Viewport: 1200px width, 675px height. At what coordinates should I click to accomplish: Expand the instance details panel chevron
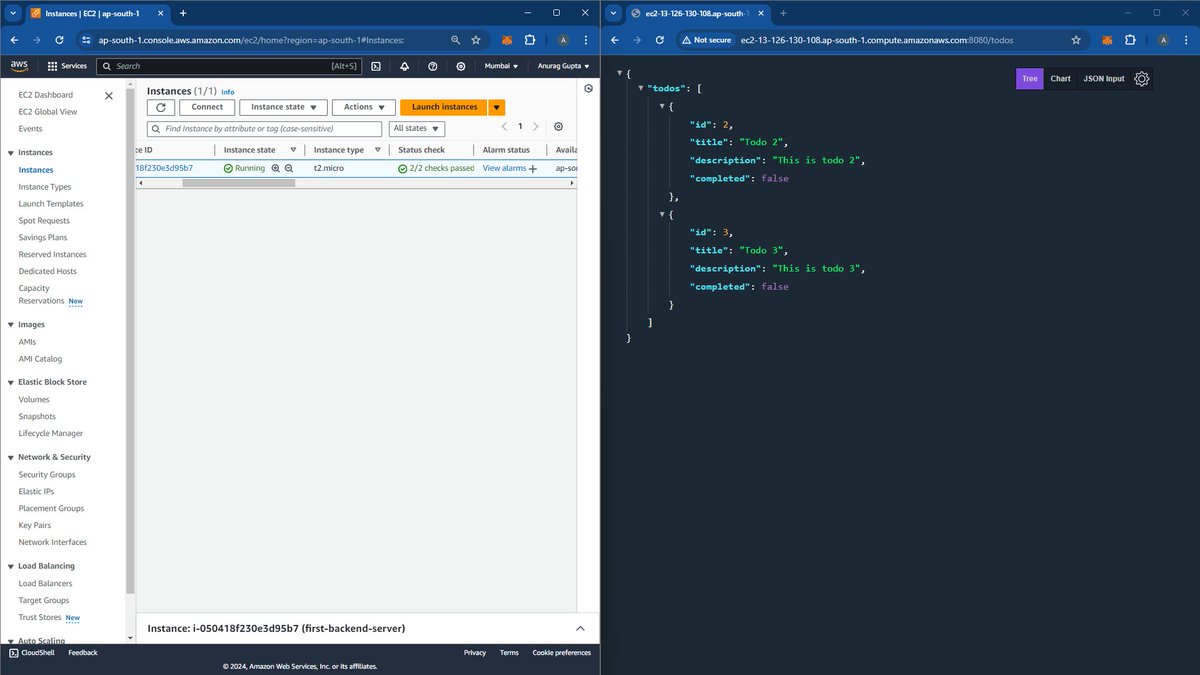point(580,628)
